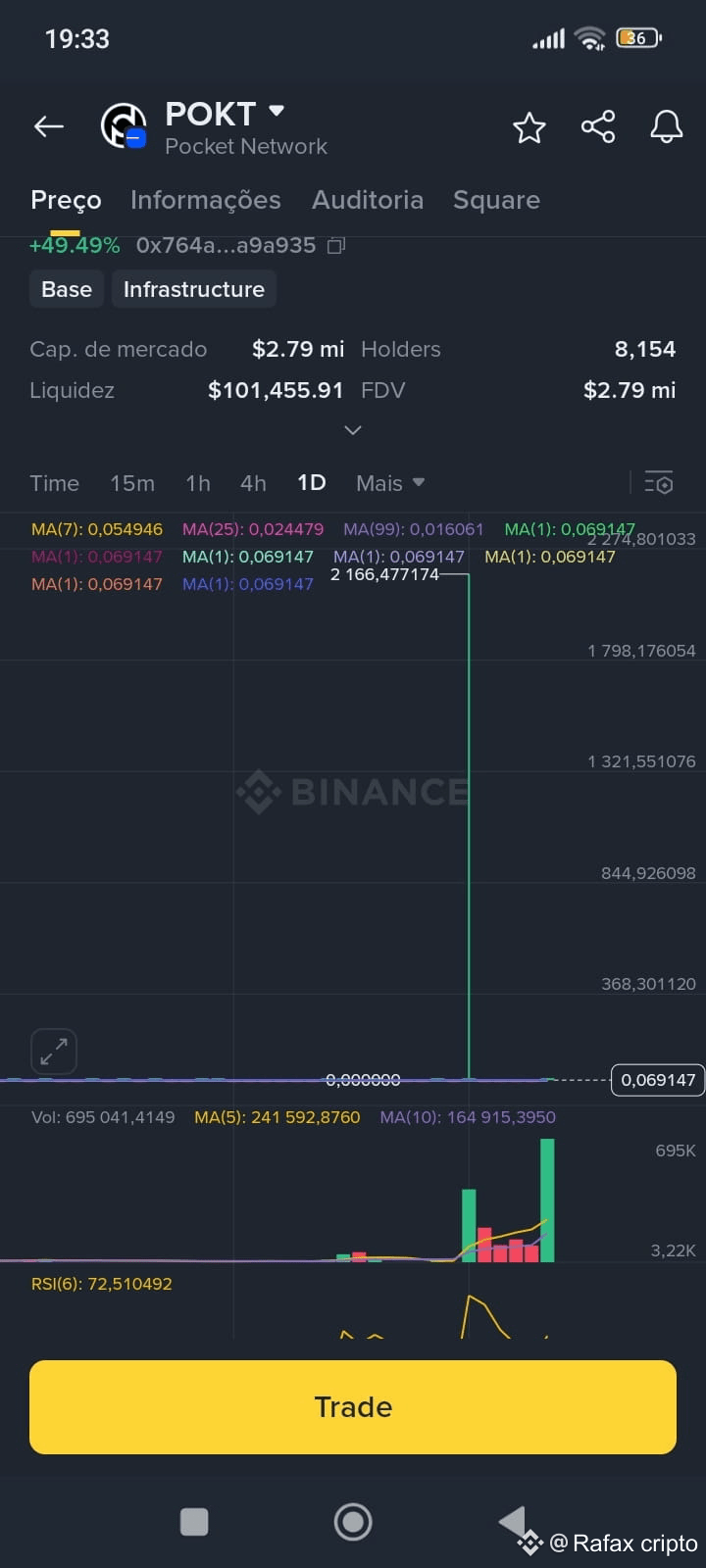This screenshot has height=1568, width=706.
Task: Select the 4h chart interval
Action: click(253, 483)
